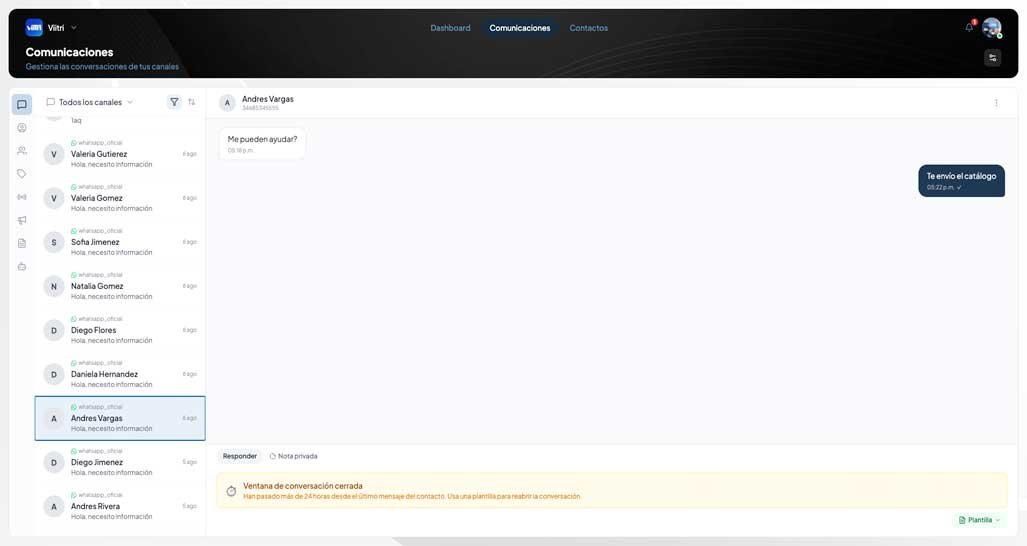The image size is (1027, 546).
Task: Open Valeria Gutierez conversation
Action: (x=120, y=154)
